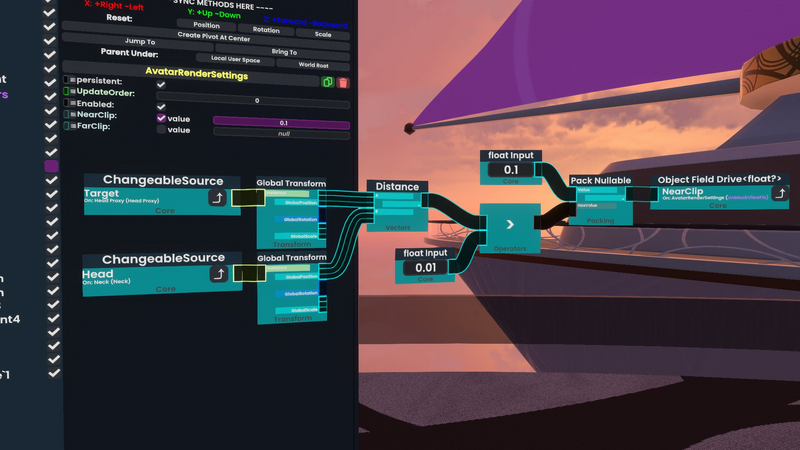Click the float input field showing 0.1
This screenshot has width=800, height=450.
511,170
